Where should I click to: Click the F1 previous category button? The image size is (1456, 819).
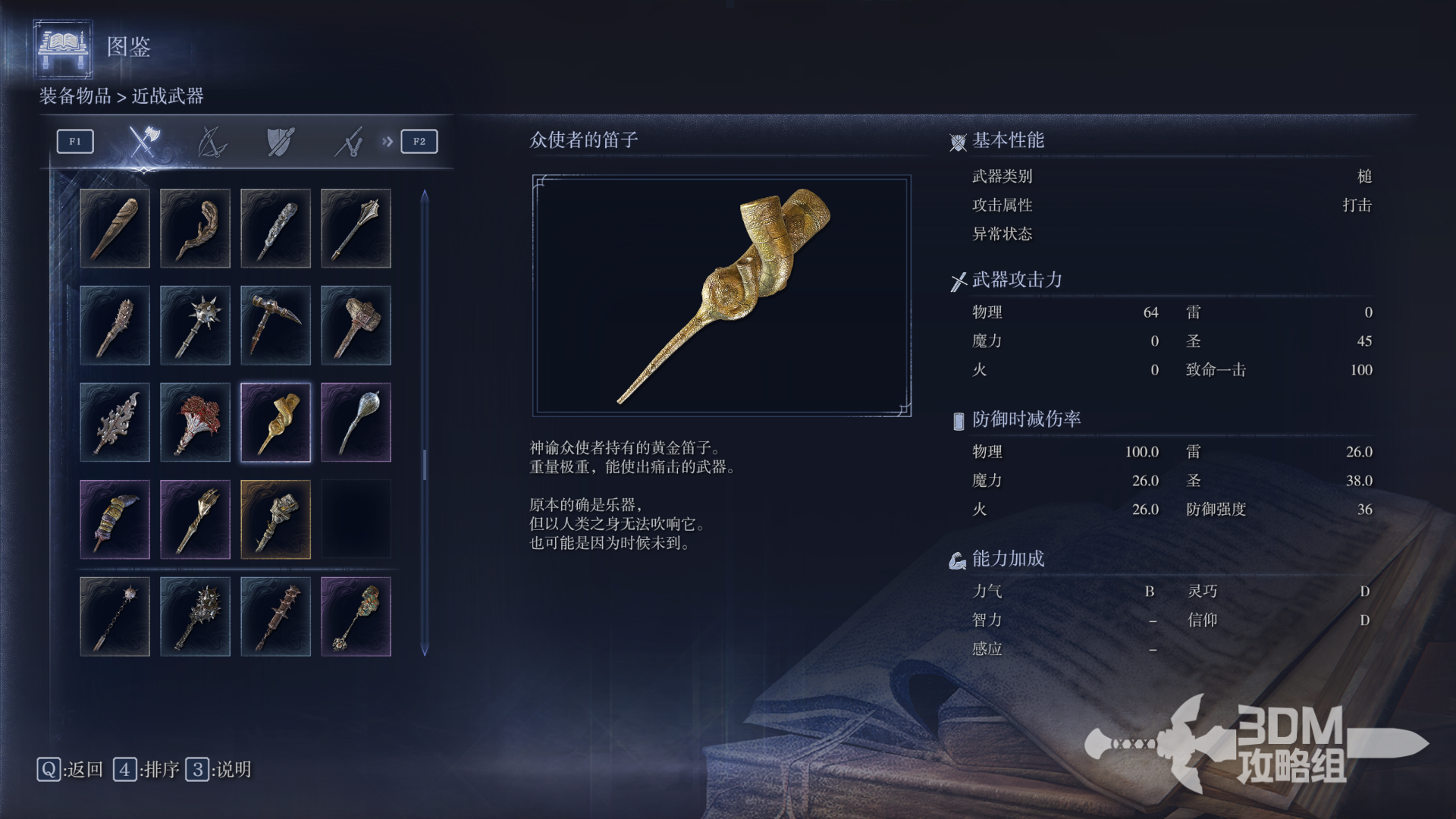75,141
